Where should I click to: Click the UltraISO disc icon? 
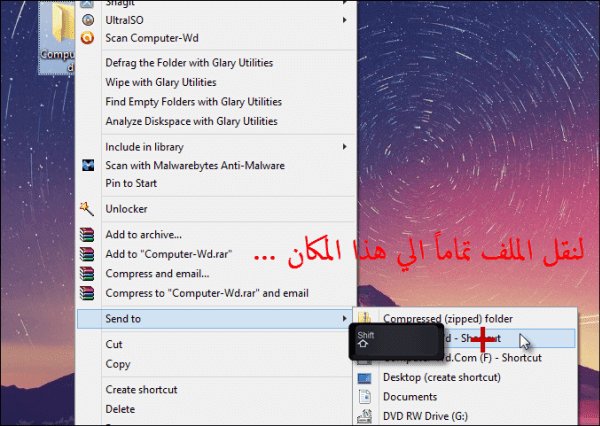click(88, 20)
